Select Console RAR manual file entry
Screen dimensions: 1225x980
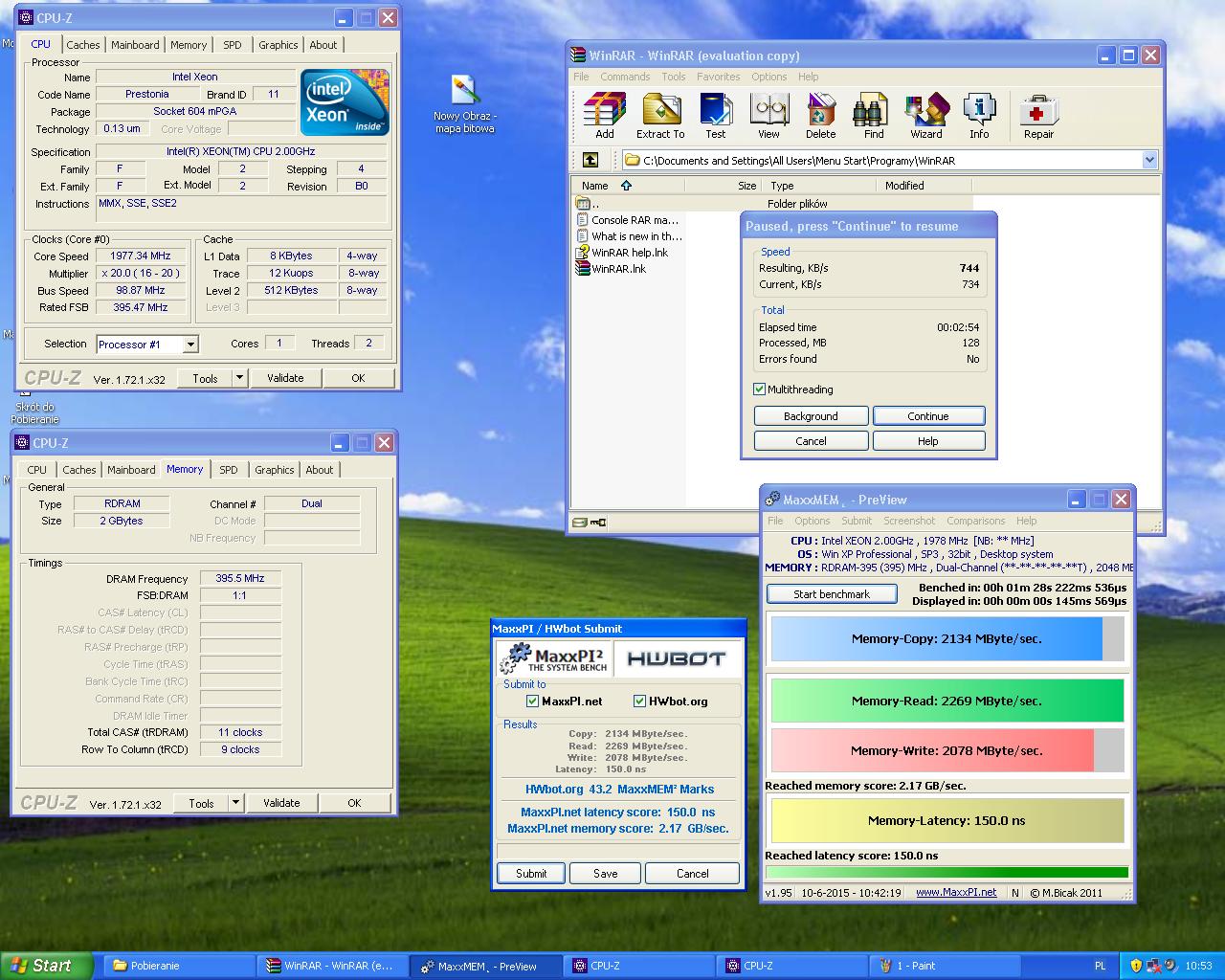click(628, 220)
